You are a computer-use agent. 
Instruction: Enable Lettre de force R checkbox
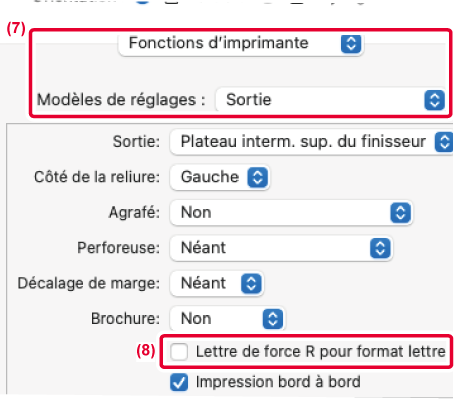click(x=179, y=352)
